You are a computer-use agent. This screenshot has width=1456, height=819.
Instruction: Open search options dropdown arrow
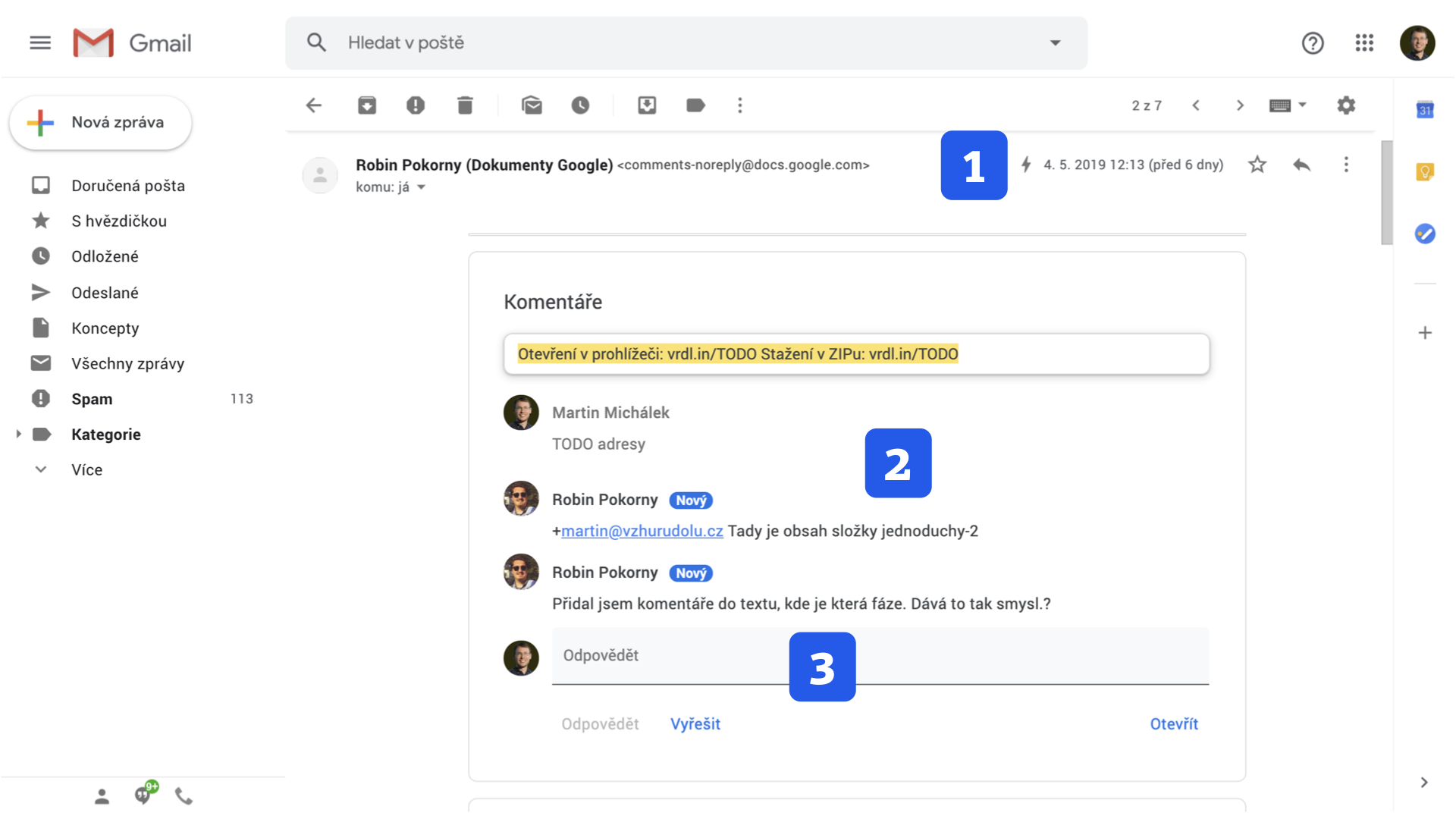coord(1055,43)
